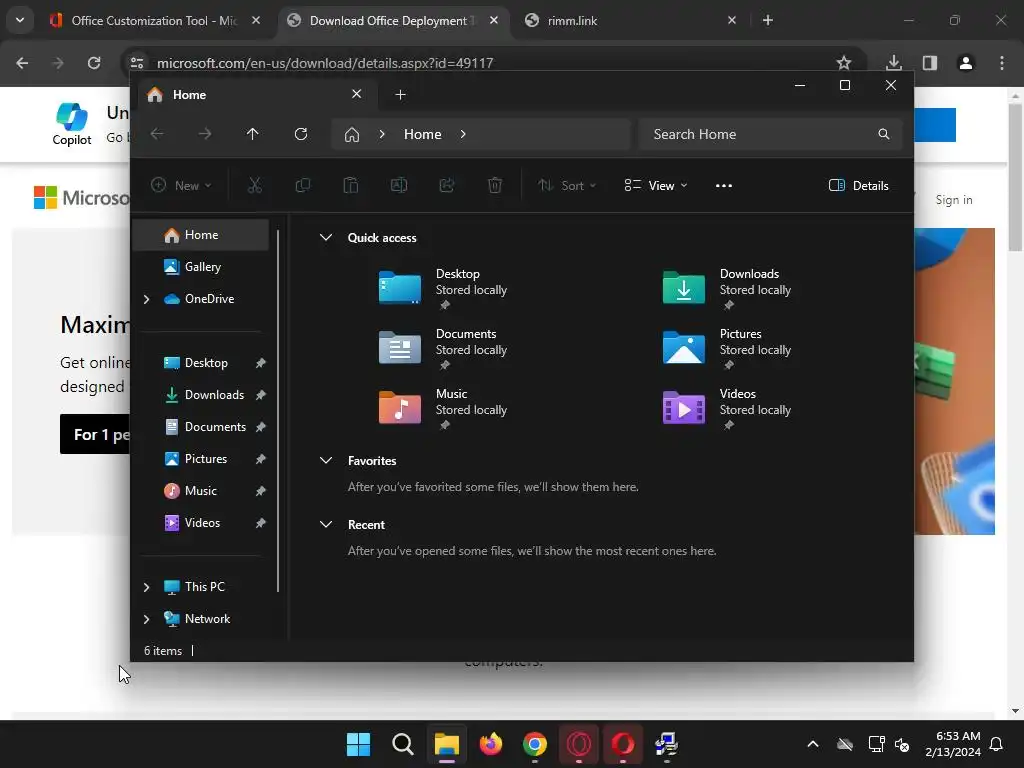This screenshot has height=768, width=1024.
Task: Select Videos in the navigation sidebar
Action: pos(201,522)
